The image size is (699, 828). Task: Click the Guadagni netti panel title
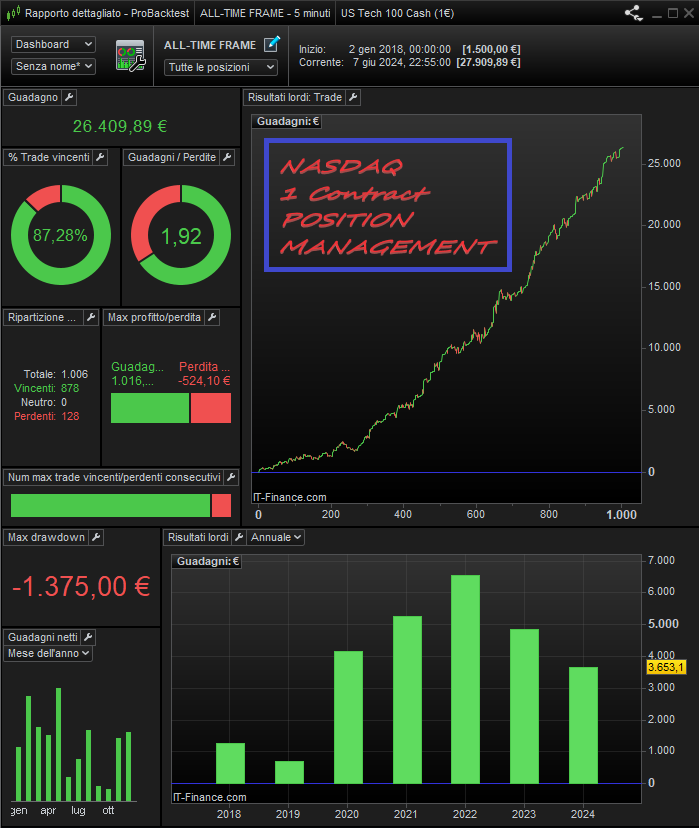[x=42, y=637]
